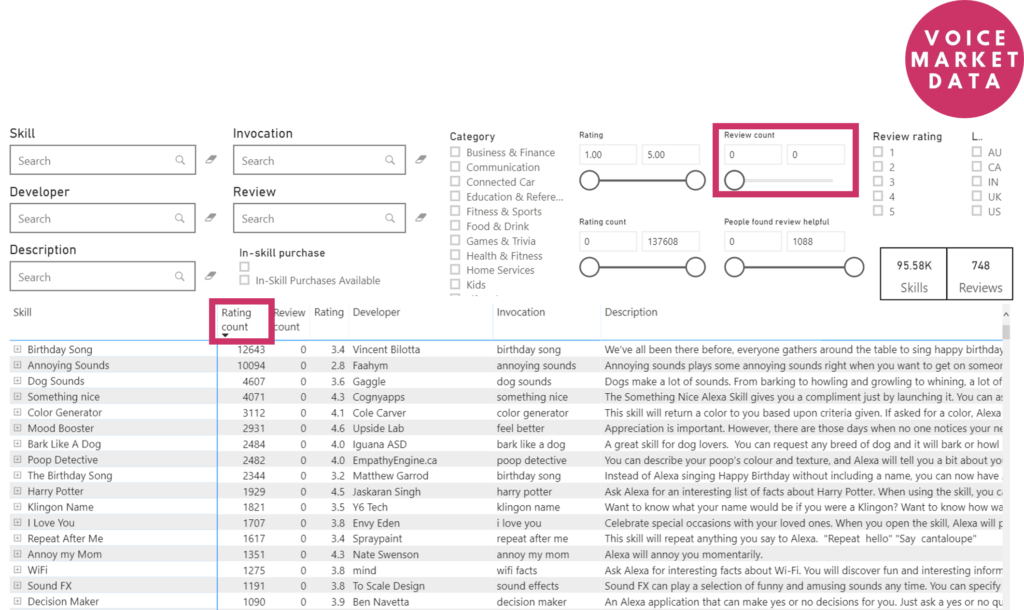Grab the Rating slider maximum handle
The image size is (1024, 610).
[696, 180]
